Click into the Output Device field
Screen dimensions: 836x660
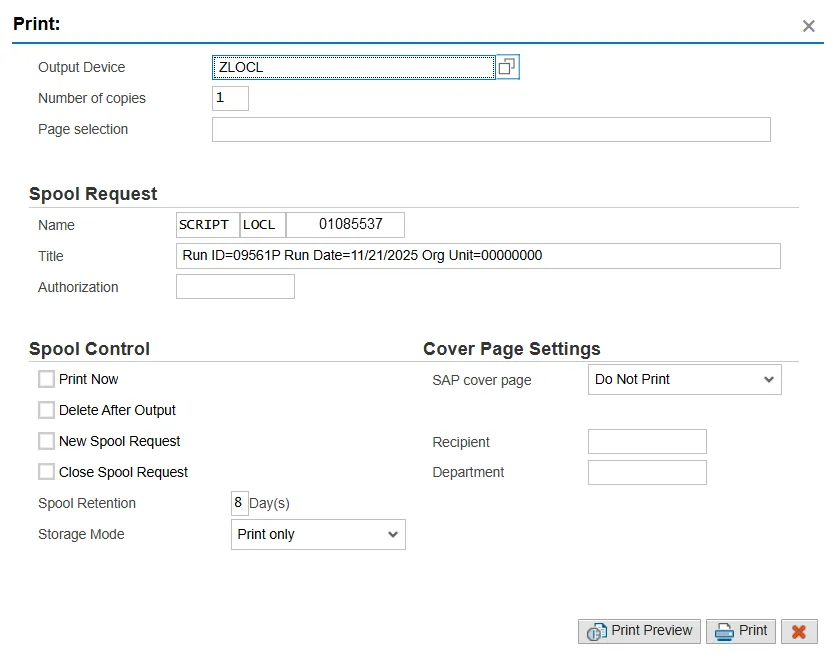coord(353,68)
